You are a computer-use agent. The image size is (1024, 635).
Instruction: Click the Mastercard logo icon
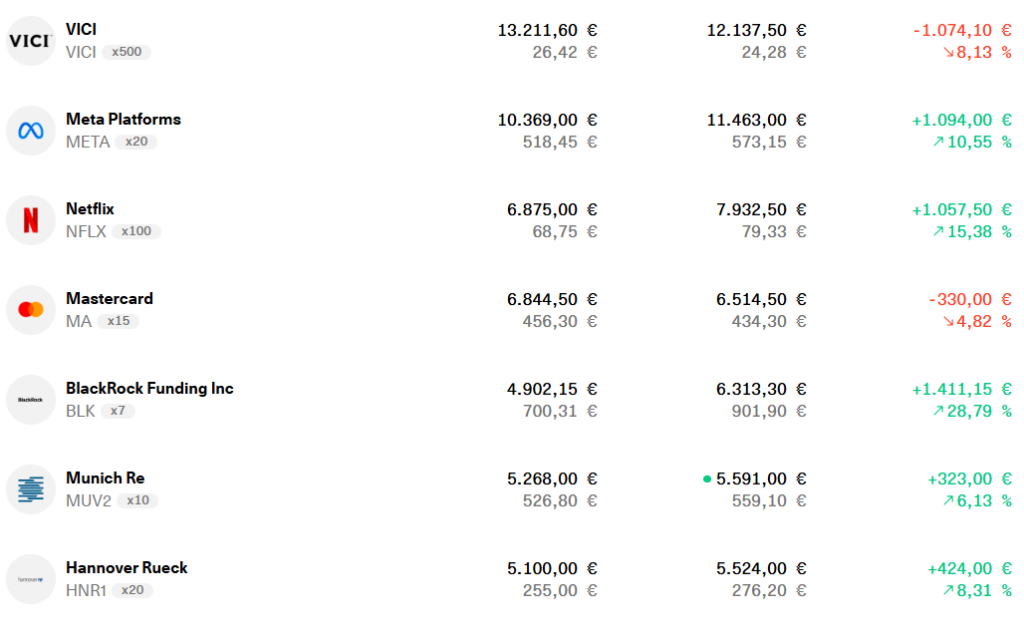(x=30, y=310)
